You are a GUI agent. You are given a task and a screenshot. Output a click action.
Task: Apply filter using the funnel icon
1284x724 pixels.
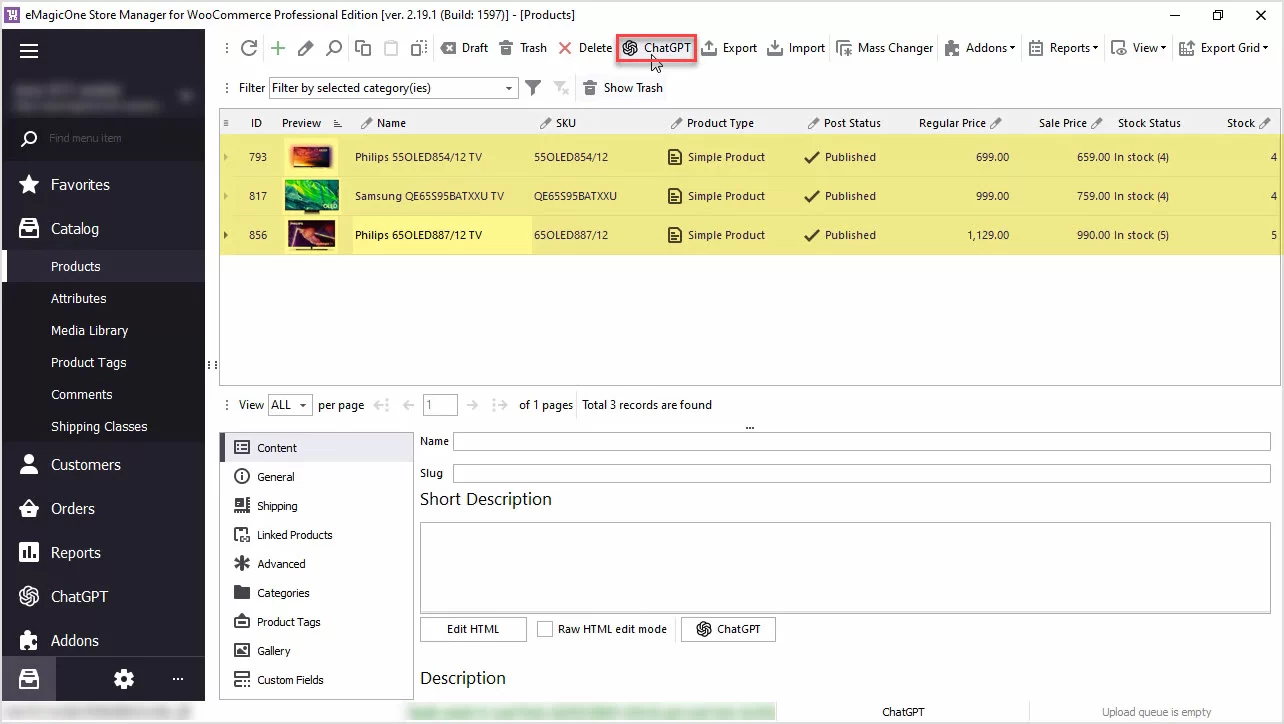pyautogui.click(x=533, y=88)
